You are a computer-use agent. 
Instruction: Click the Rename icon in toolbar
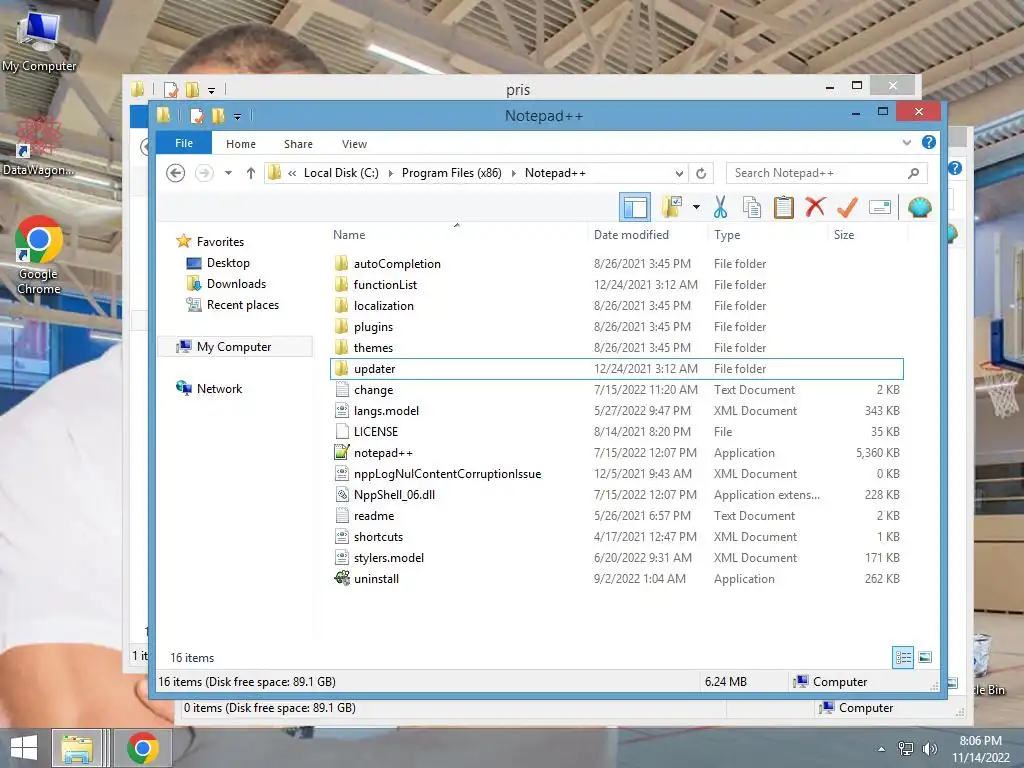coord(880,208)
